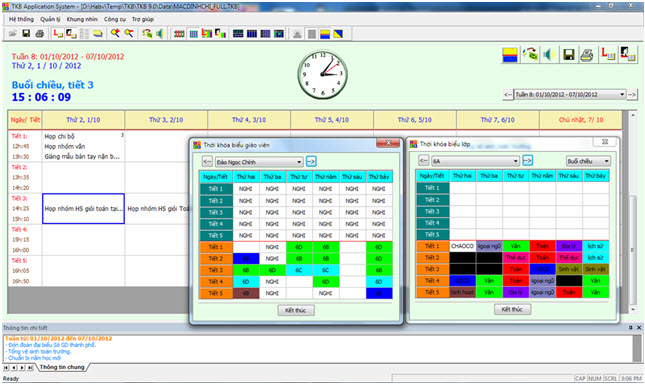Click the magnifier with red plus icon
645x384 pixels.
[x=116, y=33]
